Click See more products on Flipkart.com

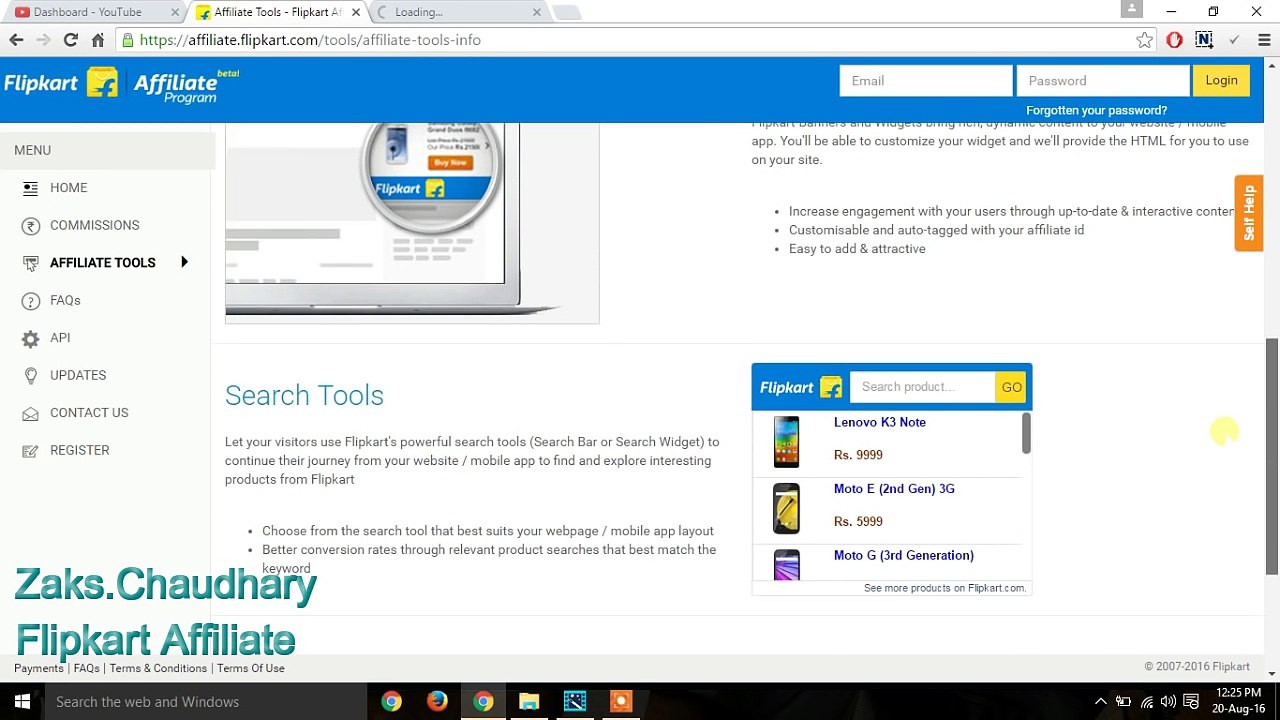(945, 588)
